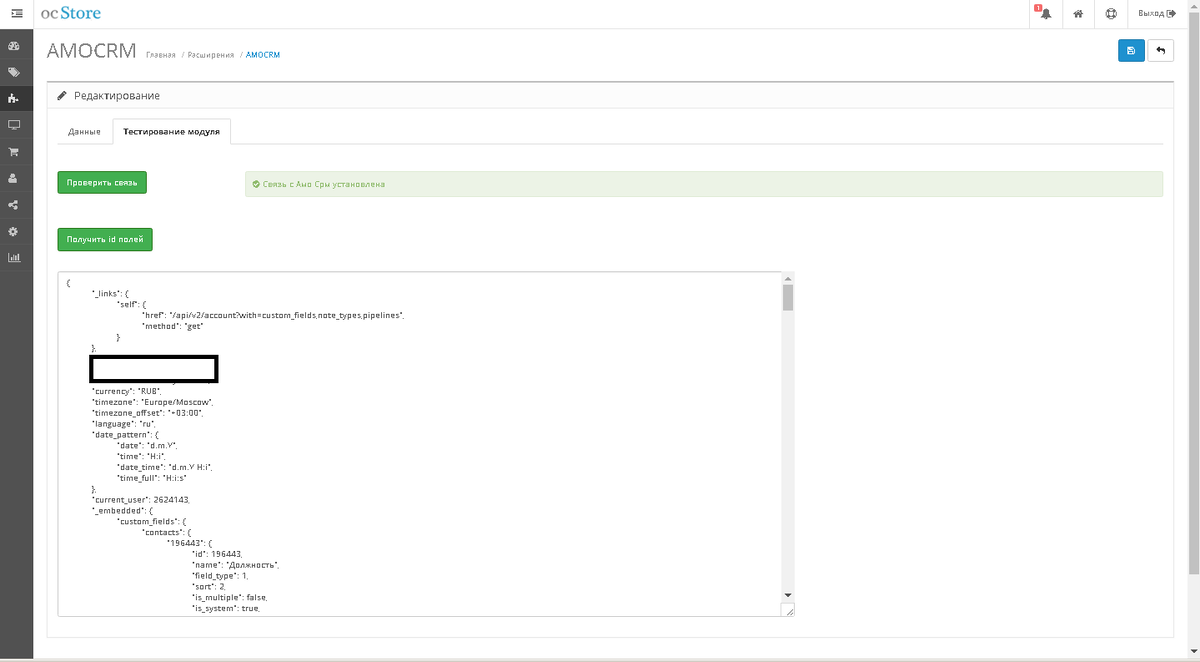Click the back arrow cancel button
The image size is (1200, 662).
(1161, 51)
